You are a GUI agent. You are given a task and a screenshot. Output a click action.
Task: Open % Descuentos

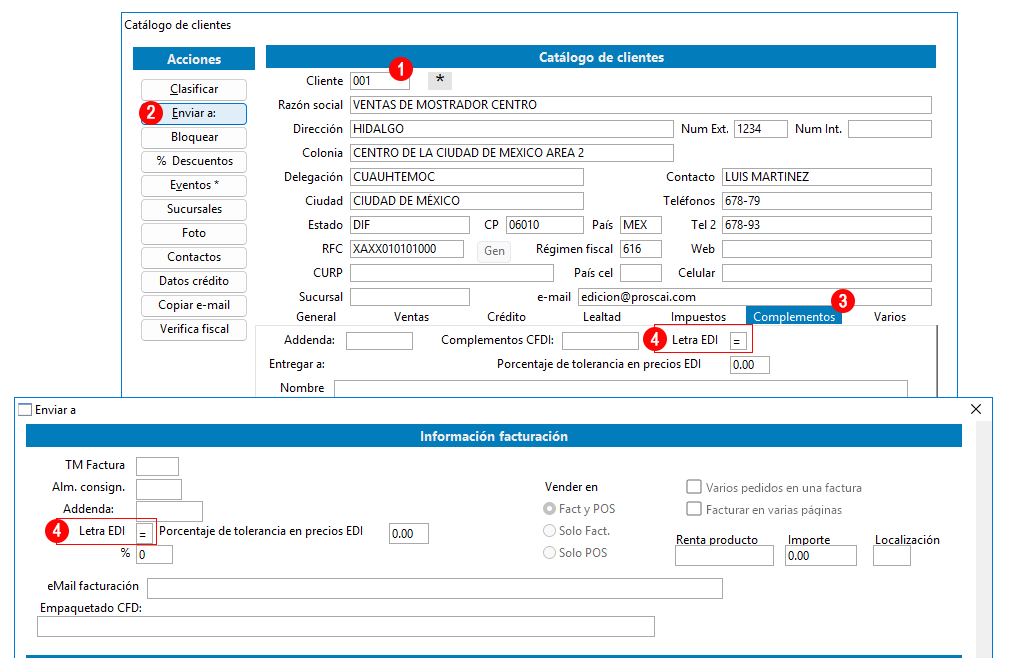(x=194, y=161)
